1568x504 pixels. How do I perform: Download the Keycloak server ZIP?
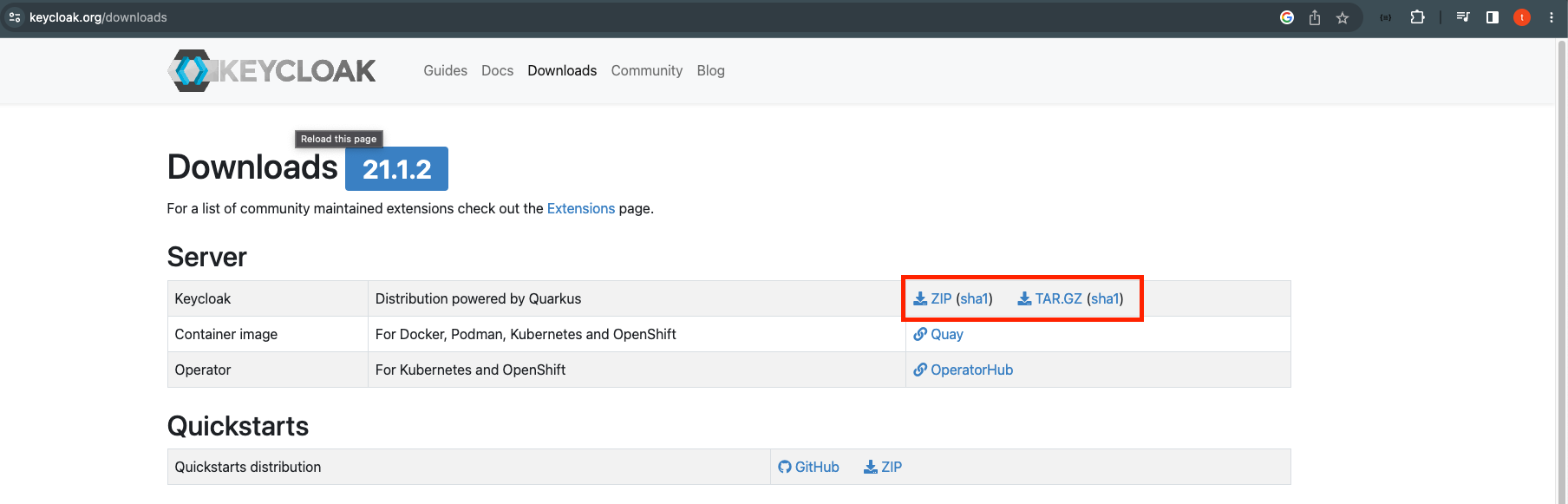(932, 298)
